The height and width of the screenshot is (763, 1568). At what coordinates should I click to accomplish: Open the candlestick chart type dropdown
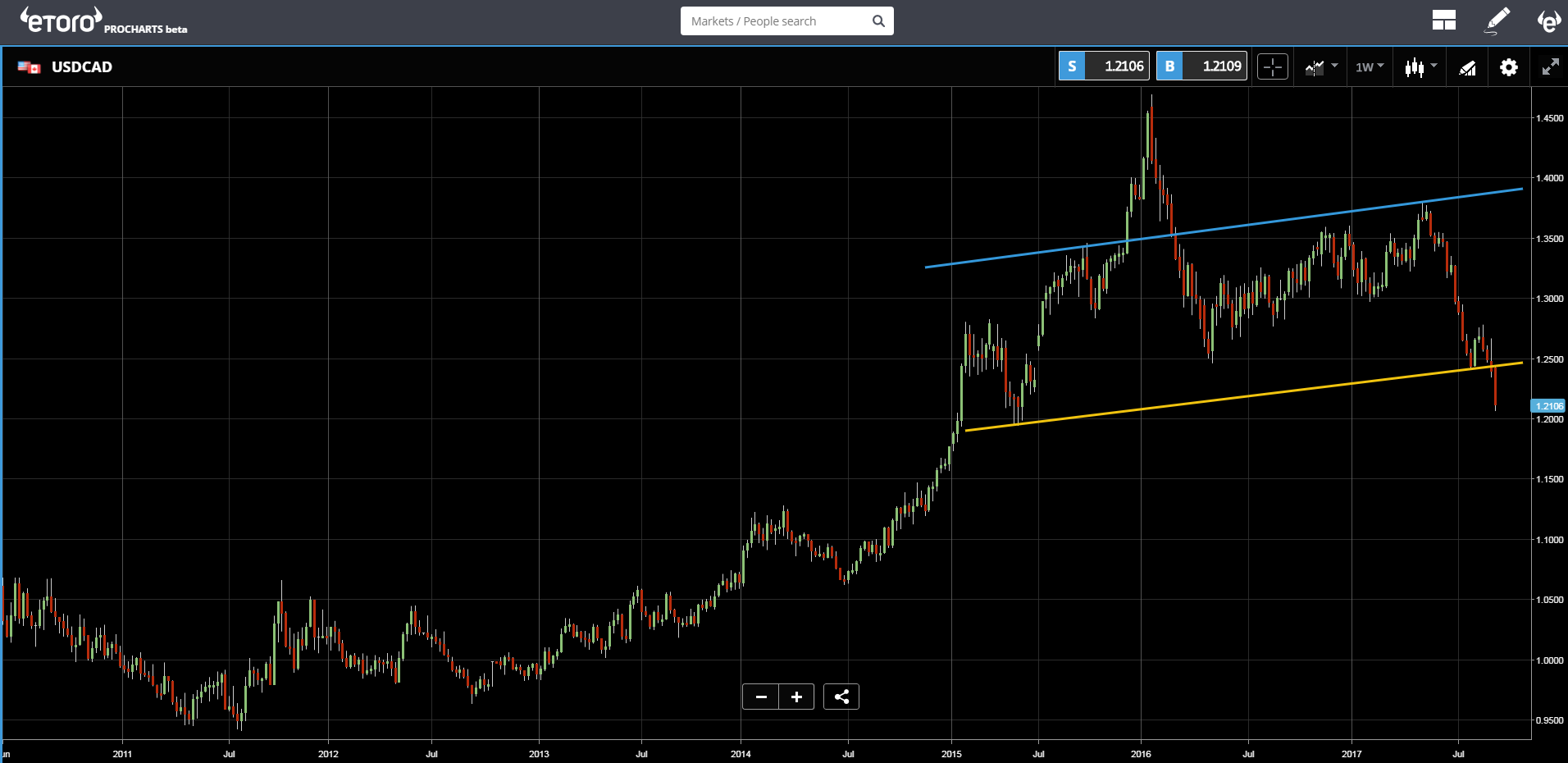coord(1420,67)
